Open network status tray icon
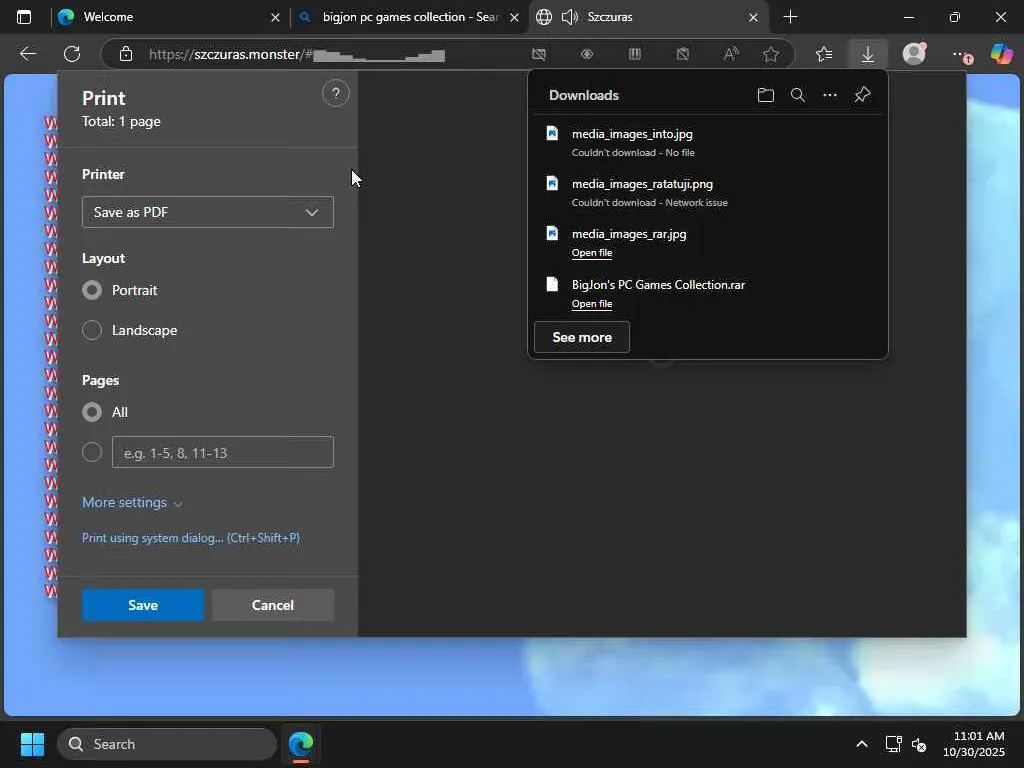The image size is (1024, 768). [893, 744]
